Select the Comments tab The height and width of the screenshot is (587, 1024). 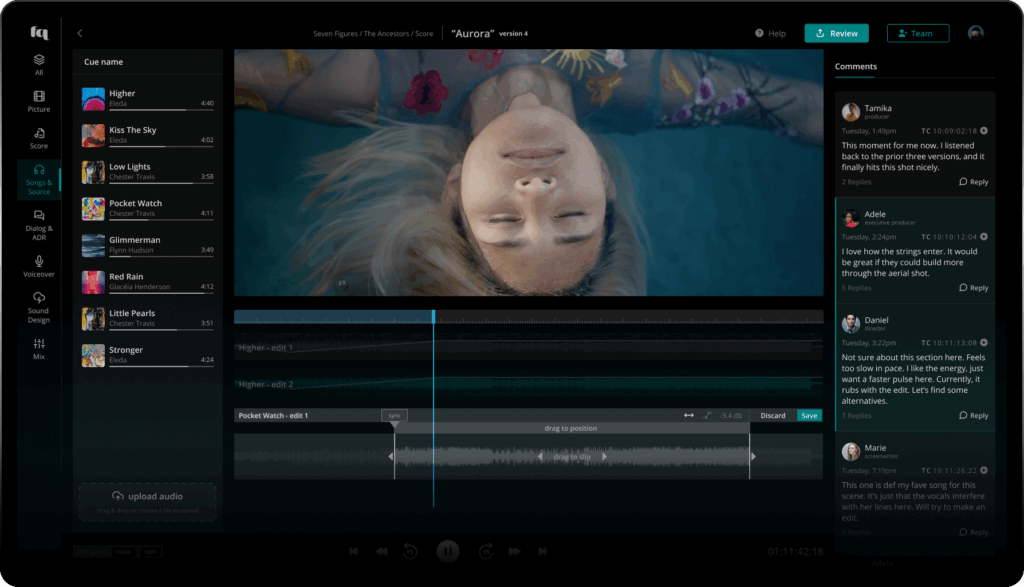856,67
